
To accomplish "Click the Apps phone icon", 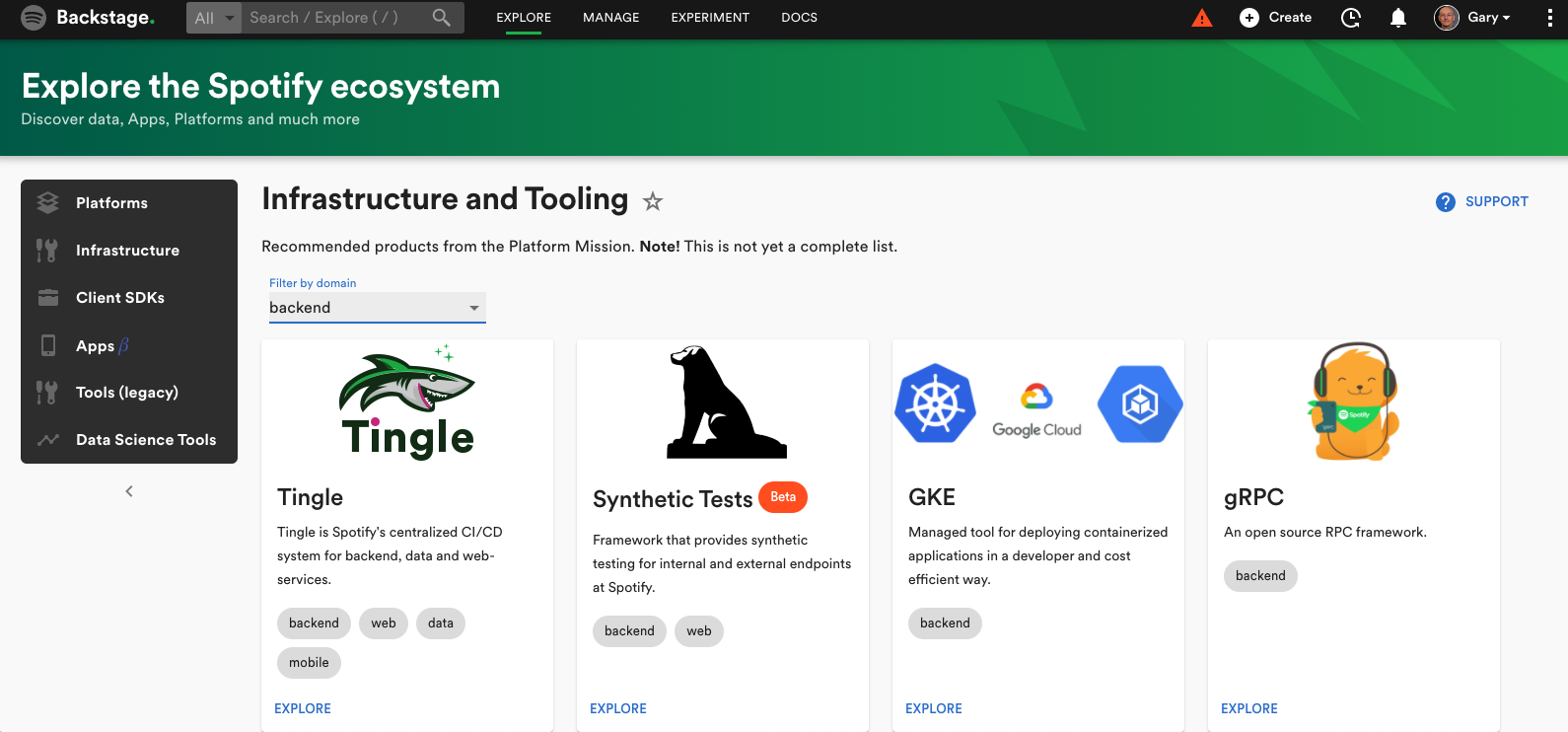I will 47,345.
